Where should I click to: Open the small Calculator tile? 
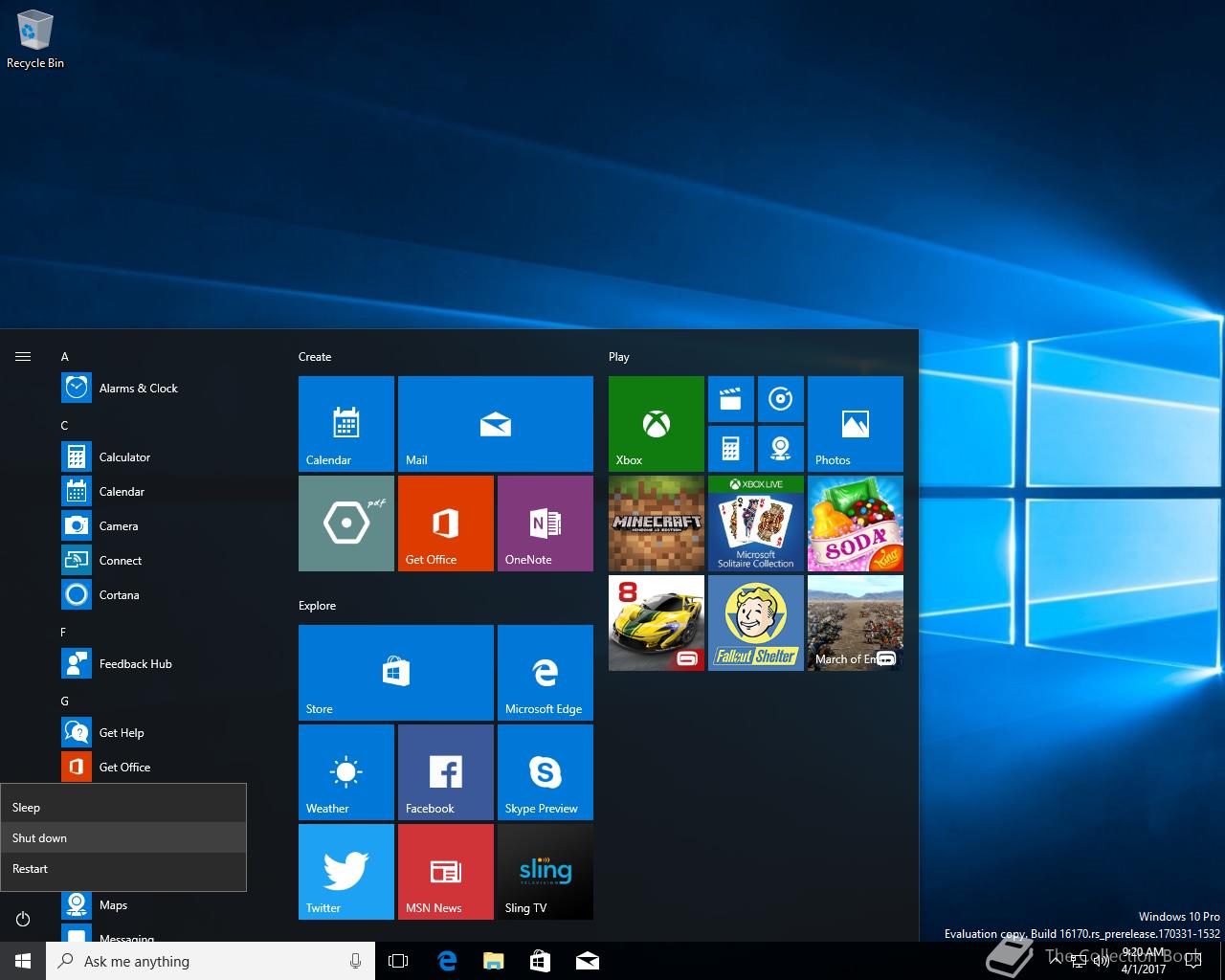[x=731, y=449]
